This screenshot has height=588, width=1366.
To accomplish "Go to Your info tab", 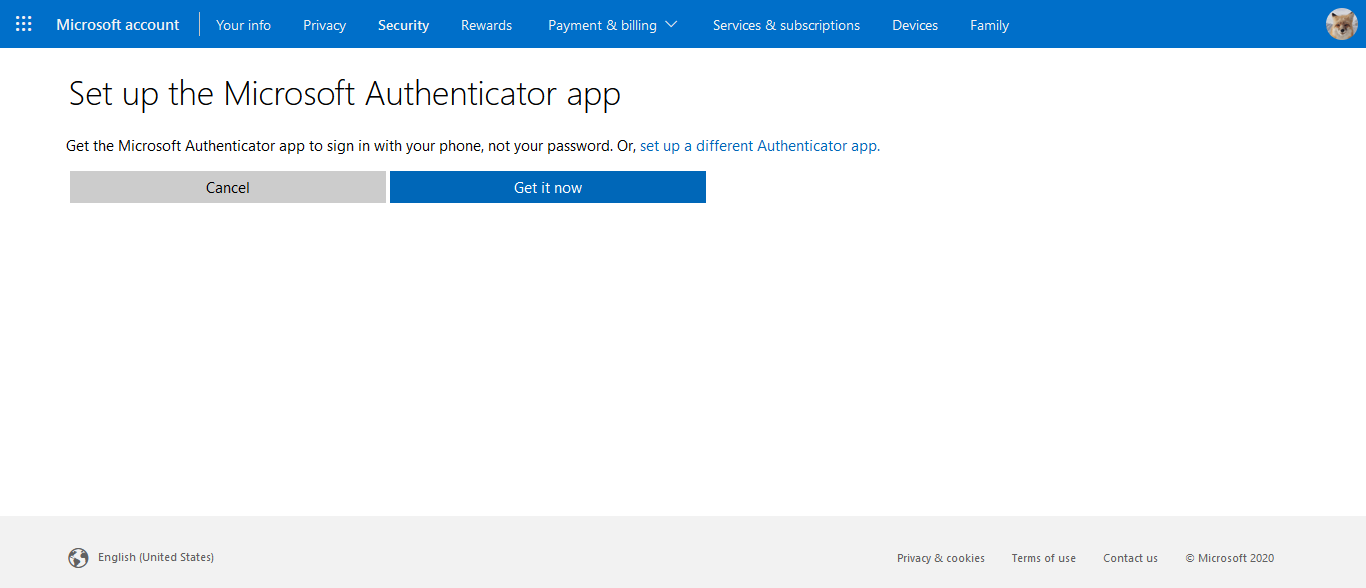I will coord(243,25).
